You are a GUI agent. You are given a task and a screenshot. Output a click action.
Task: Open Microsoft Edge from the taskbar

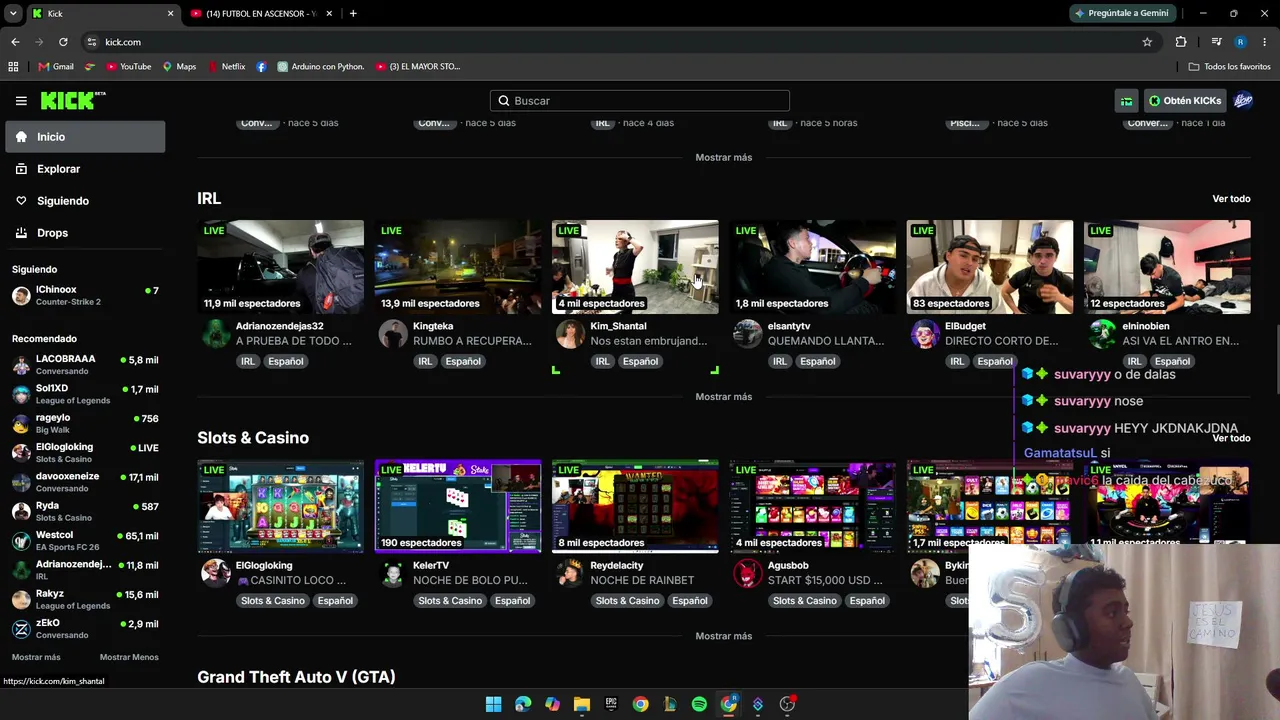pyautogui.click(x=523, y=704)
